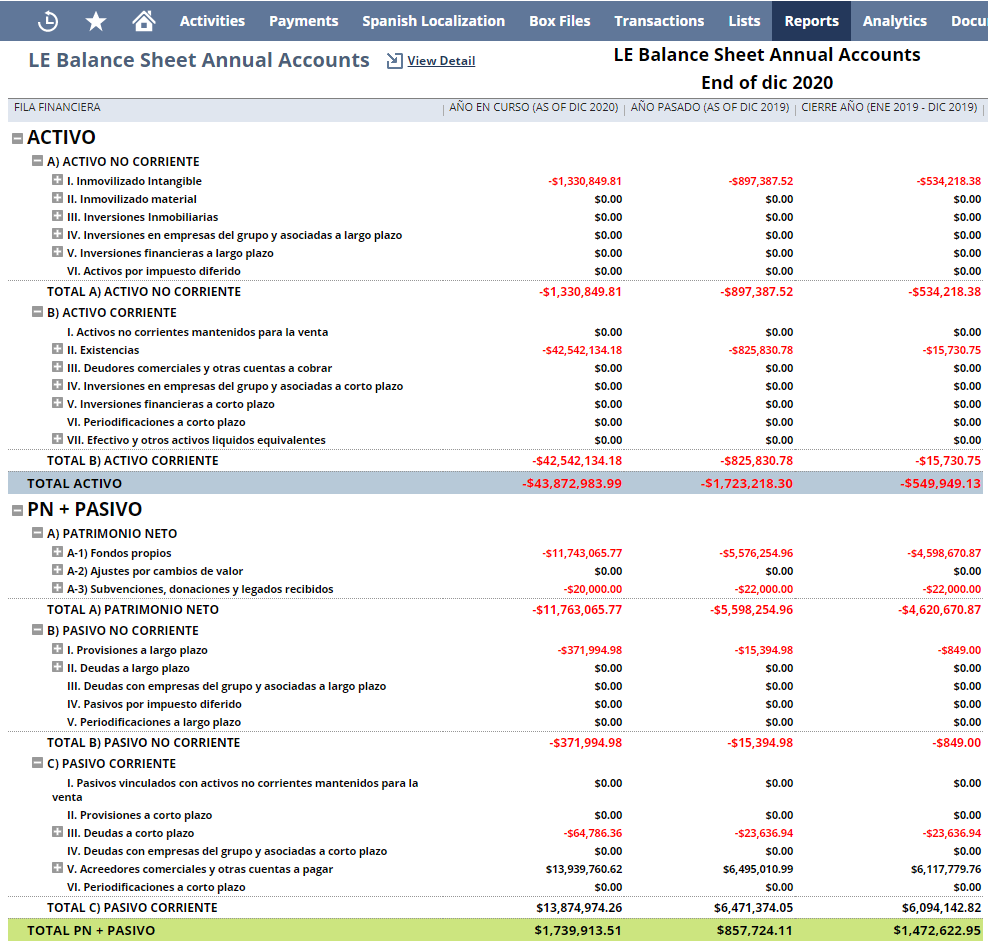Click Provisiones a largo plazo amount -$371,994.98

[x=590, y=650]
